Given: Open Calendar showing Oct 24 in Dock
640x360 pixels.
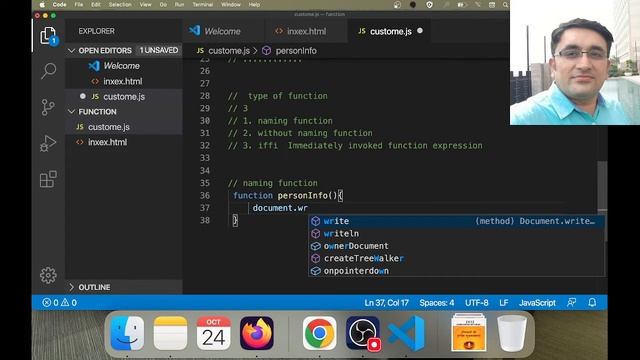Looking at the screenshot, I should pos(213,333).
